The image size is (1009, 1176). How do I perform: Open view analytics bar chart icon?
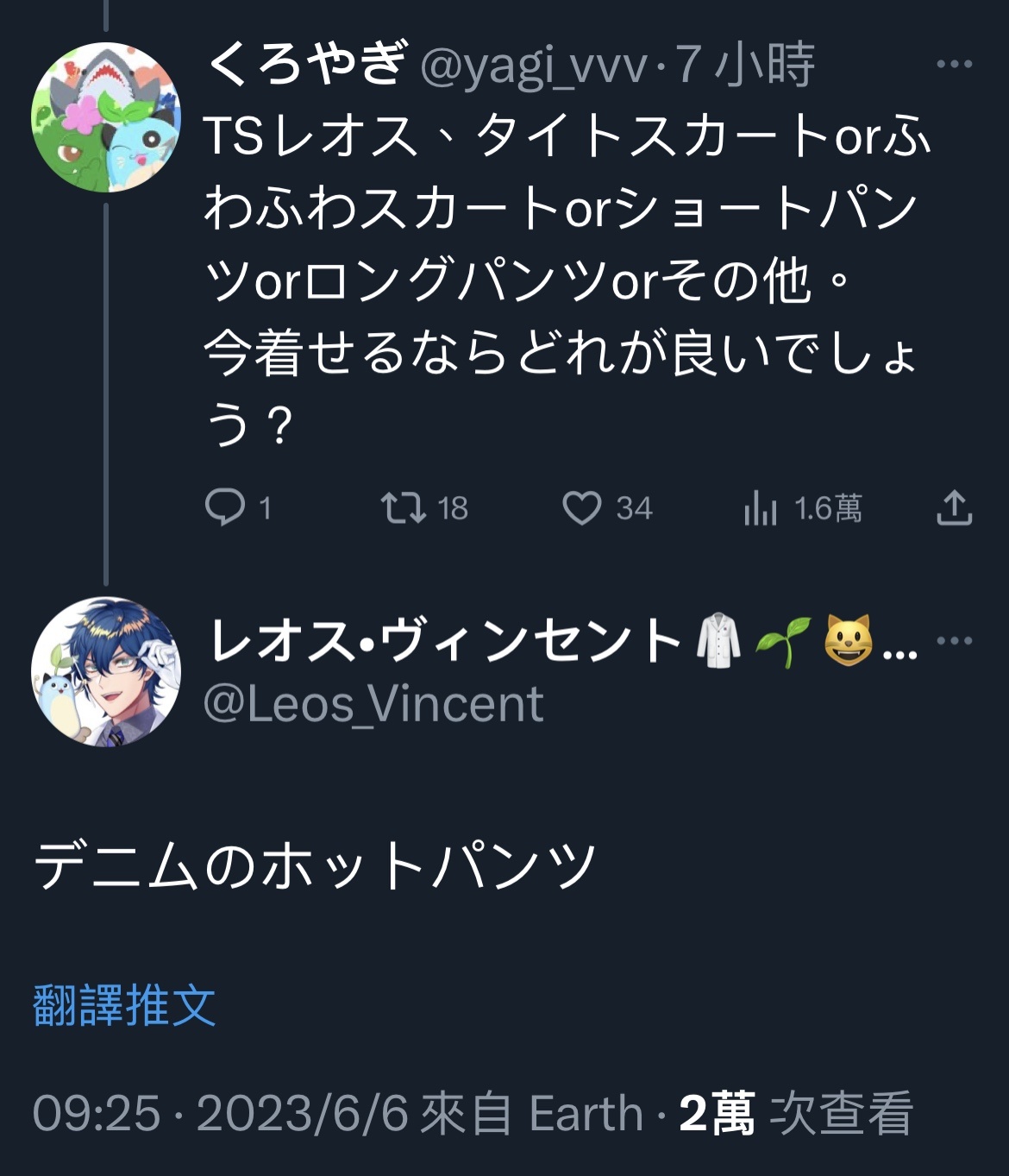tap(760, 508)
